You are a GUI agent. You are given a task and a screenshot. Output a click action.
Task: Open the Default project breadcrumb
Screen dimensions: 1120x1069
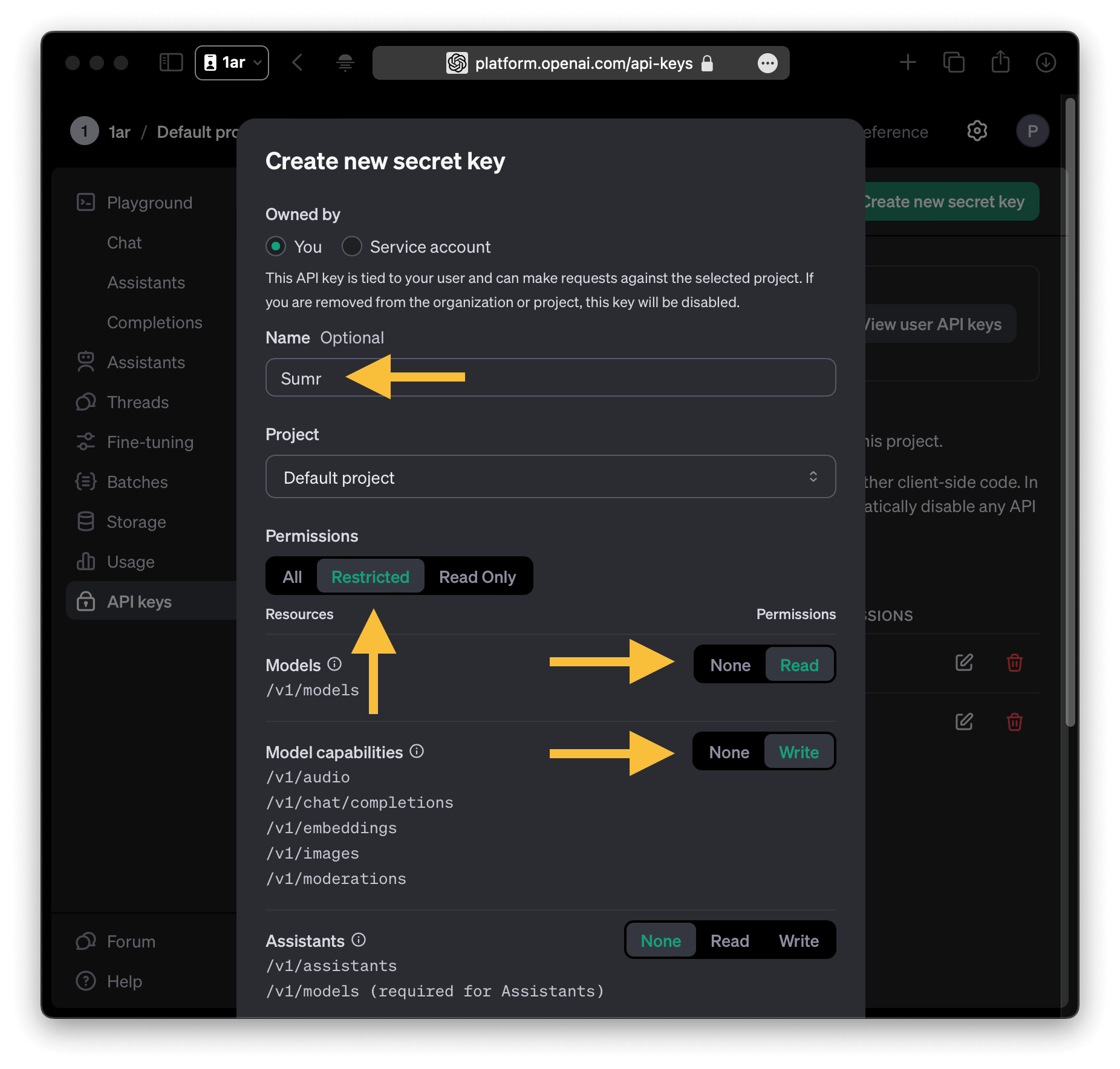click(x=197, y=132)
